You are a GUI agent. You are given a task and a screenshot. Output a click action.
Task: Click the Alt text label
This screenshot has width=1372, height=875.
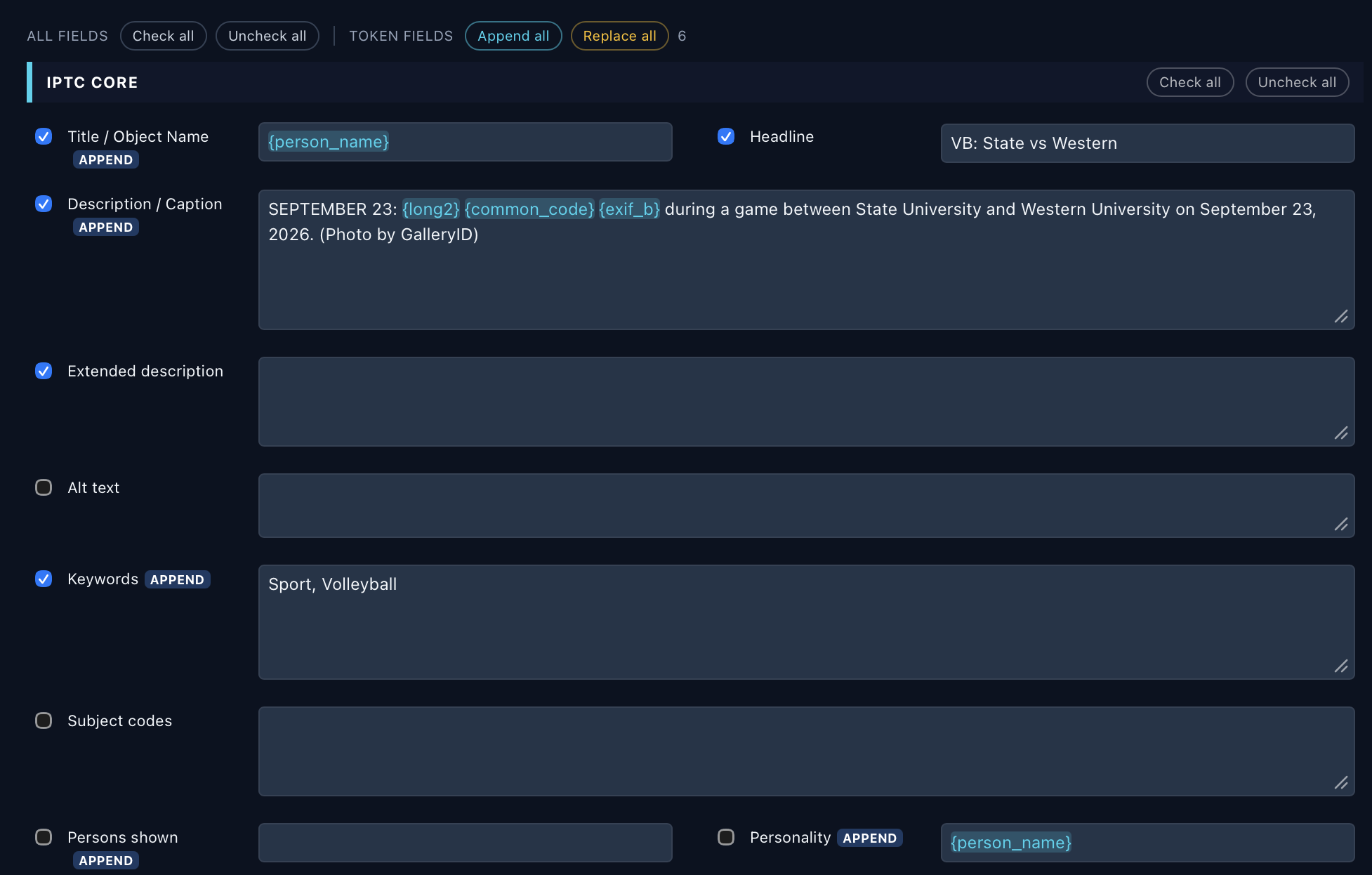coord(93,487)
